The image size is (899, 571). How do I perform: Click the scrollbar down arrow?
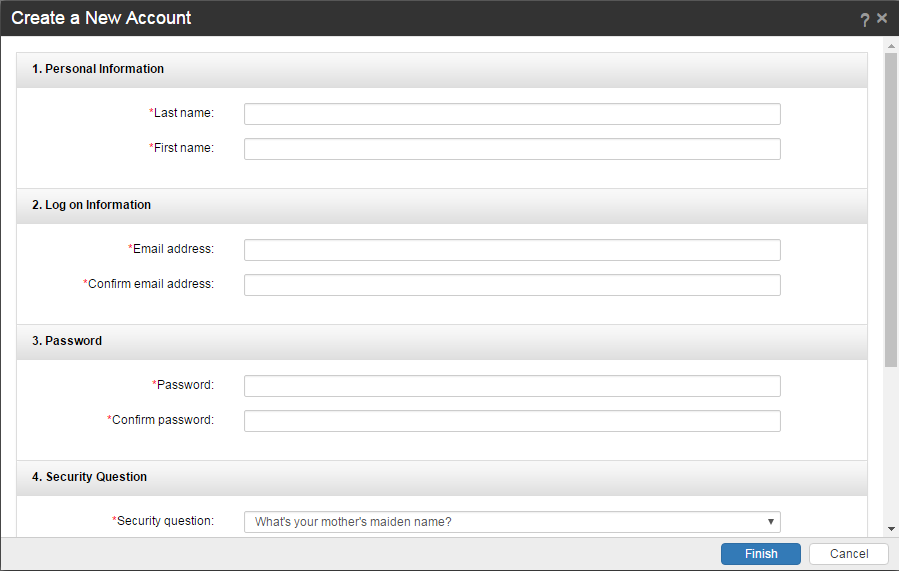pyautogui.click(x=890, y=528)
